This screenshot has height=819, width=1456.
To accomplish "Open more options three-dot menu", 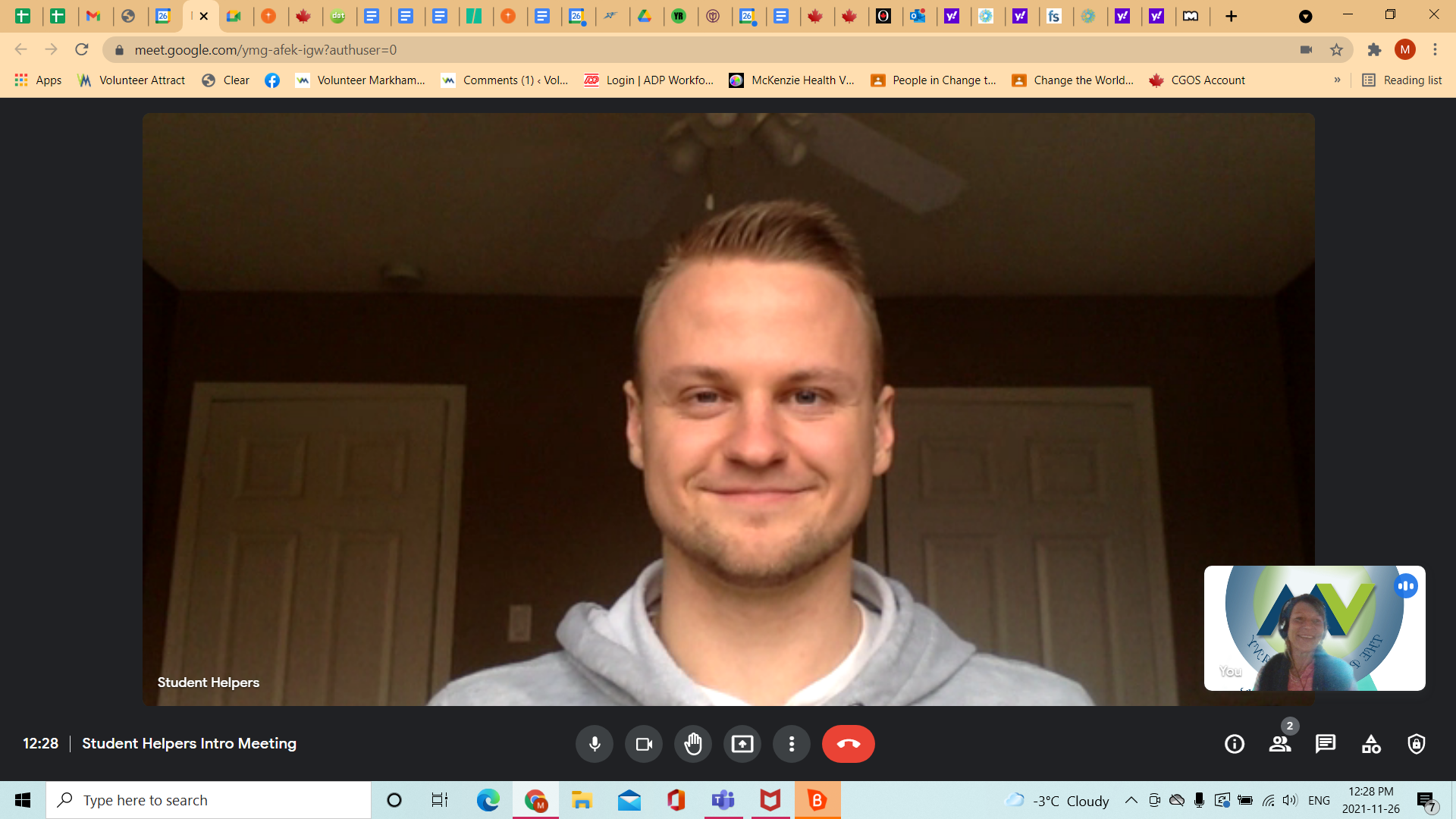I will [792, 744].
